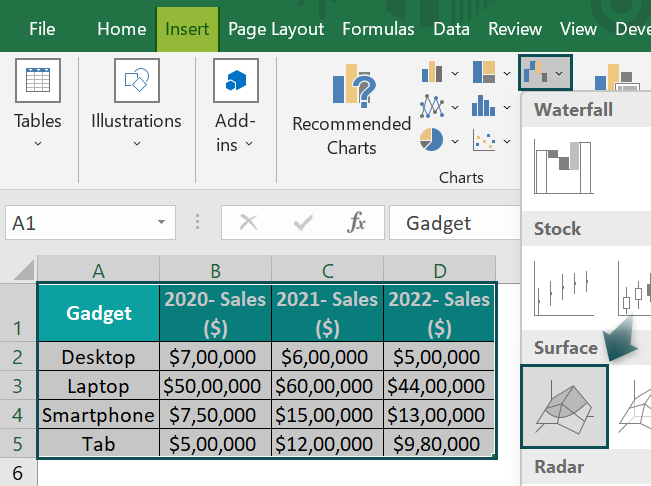Insert a scatter or bubble chart
Image resolution: width=651 pixels, height=486 pixels.
[x=484, y=140]
